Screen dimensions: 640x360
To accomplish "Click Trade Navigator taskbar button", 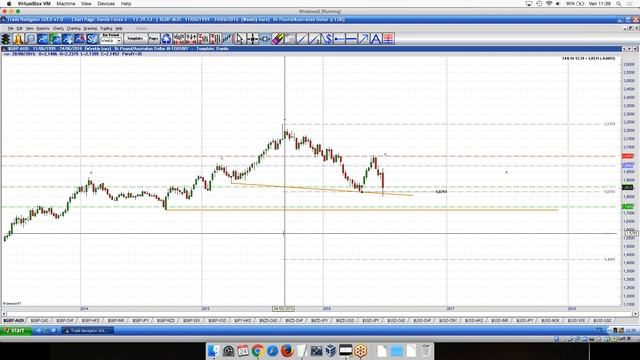I will coord(87,331).
